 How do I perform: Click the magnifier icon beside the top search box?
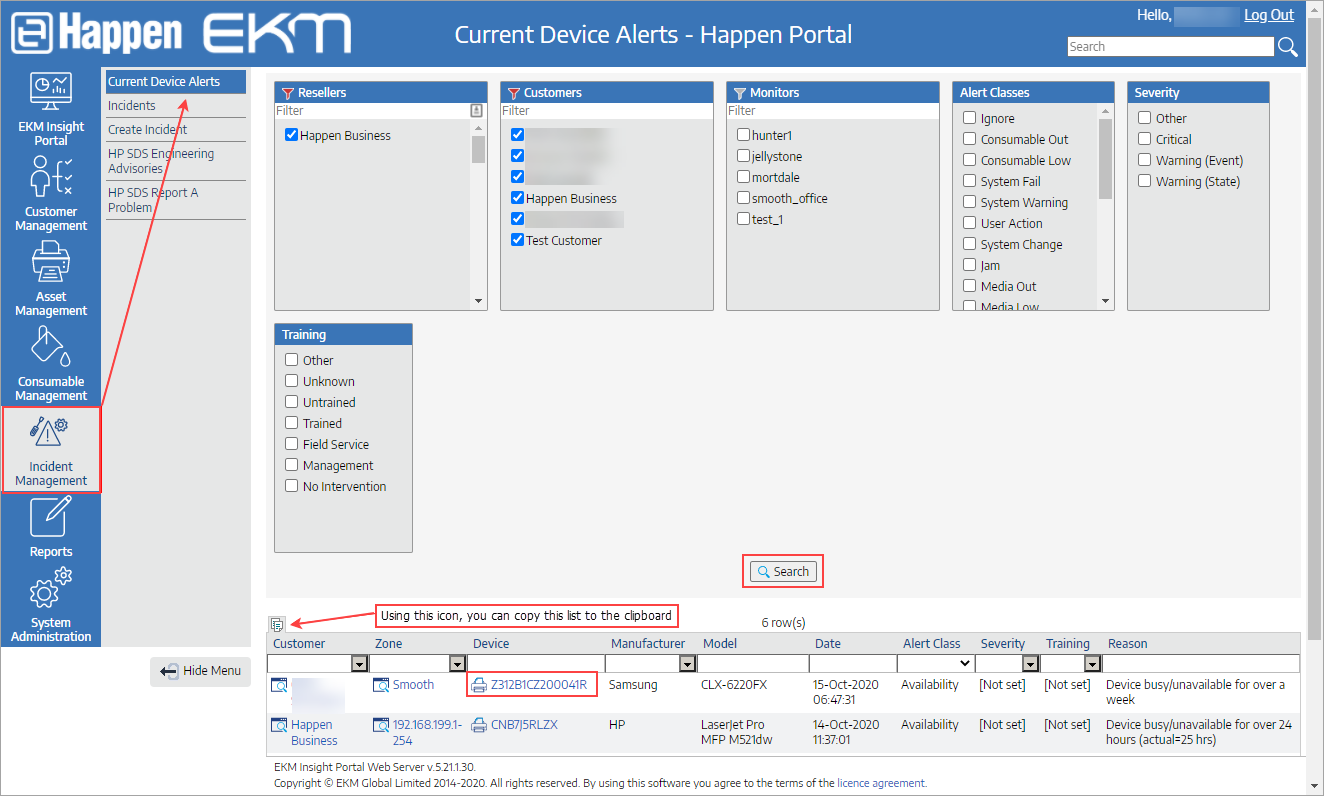click(1288, 47)
